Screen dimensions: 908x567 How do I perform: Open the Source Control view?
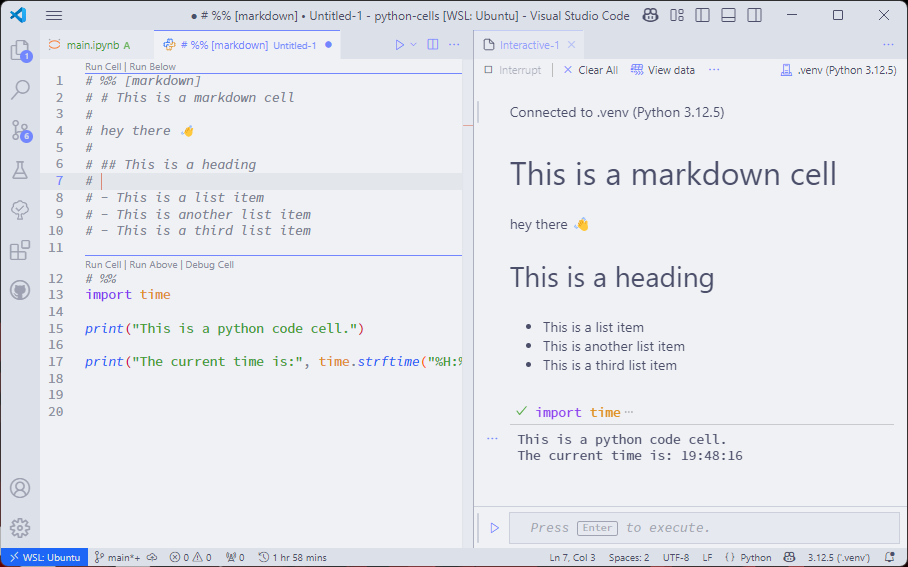pyautogui.click(x=20, y=130)
